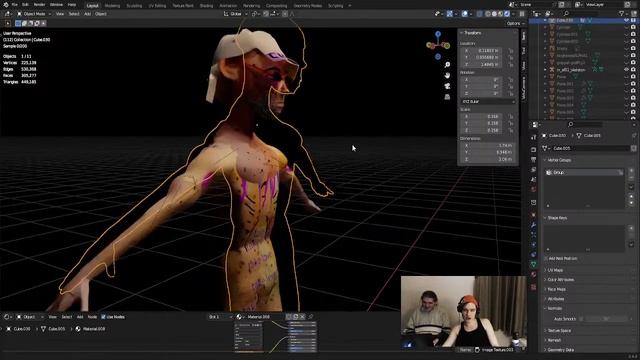The image size is (640, 360).
Task: Open the Slot 1 material slot dropdown
Action: 220,317
